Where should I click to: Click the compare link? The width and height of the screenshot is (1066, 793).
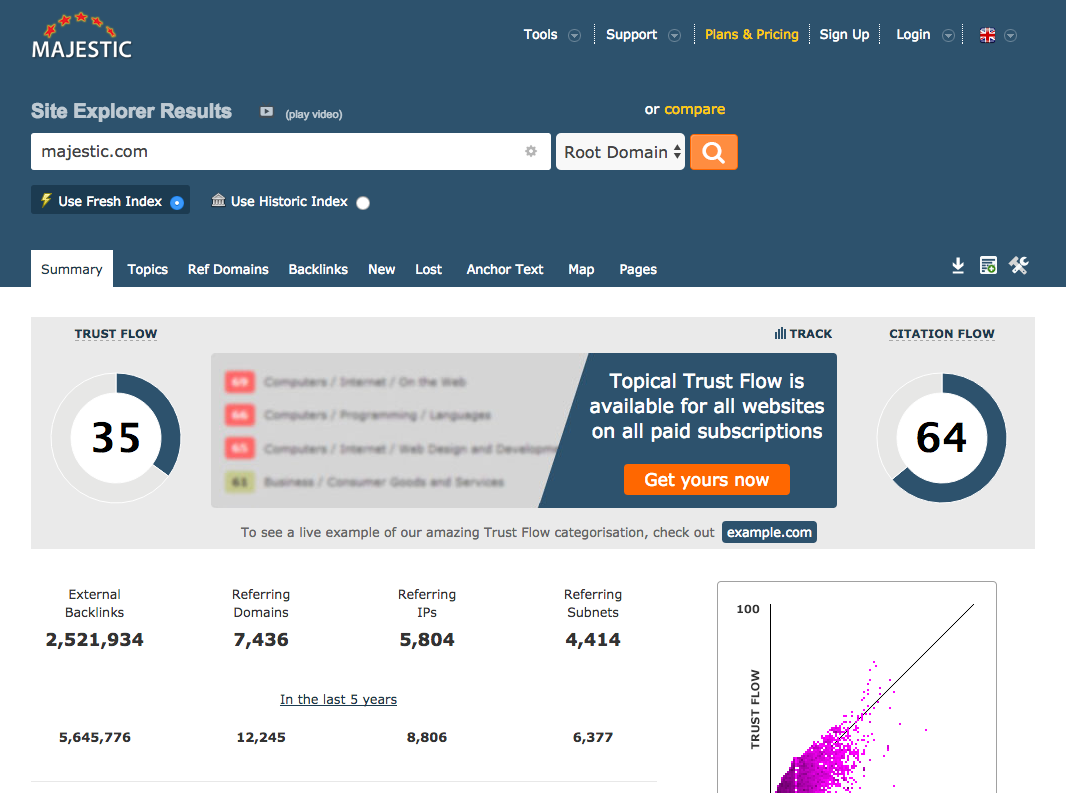695,109
